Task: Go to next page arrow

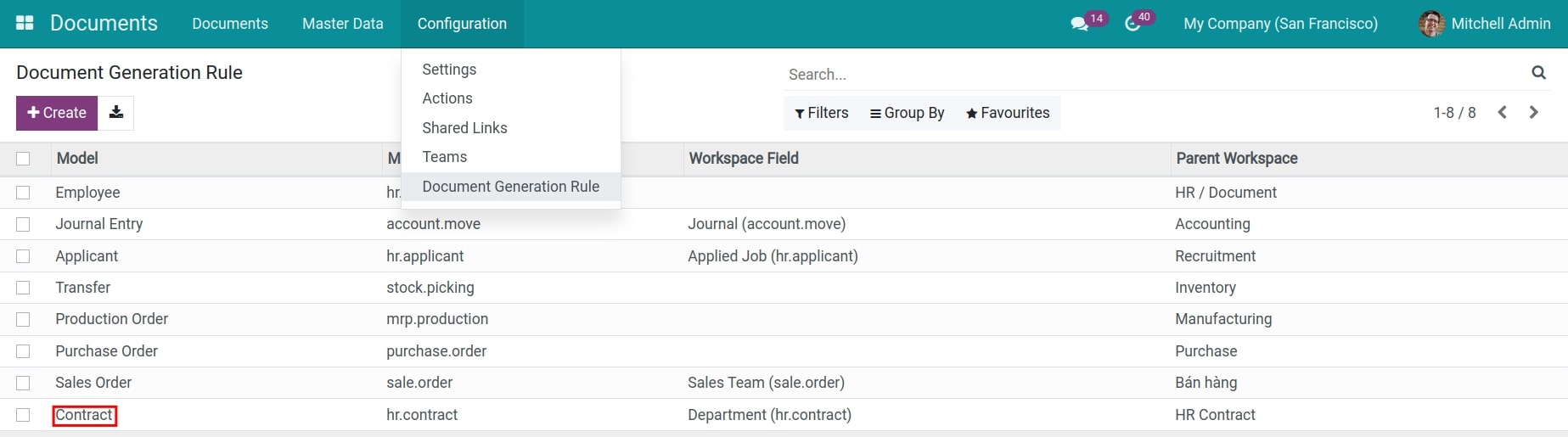Action: coord(1533,113)
